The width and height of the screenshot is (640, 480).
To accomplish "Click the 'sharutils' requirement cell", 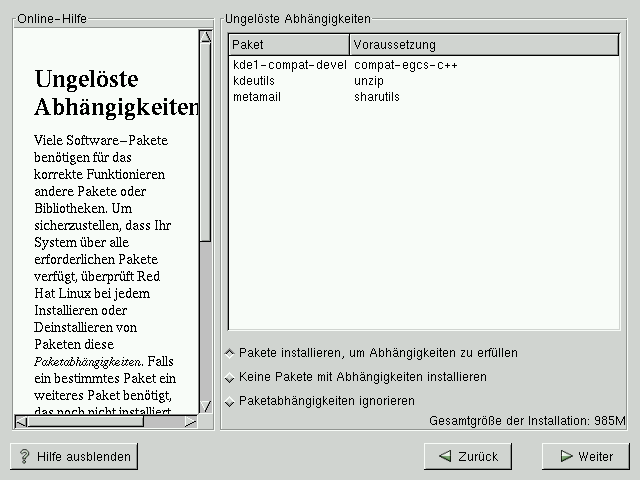I will point(377,97).
